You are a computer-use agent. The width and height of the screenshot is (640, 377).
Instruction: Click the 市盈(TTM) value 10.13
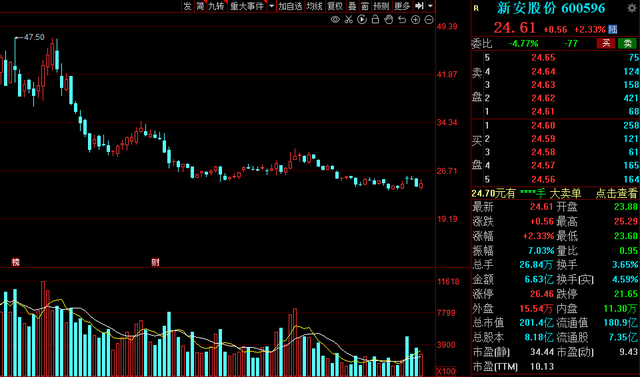click(x=542, y=366)
